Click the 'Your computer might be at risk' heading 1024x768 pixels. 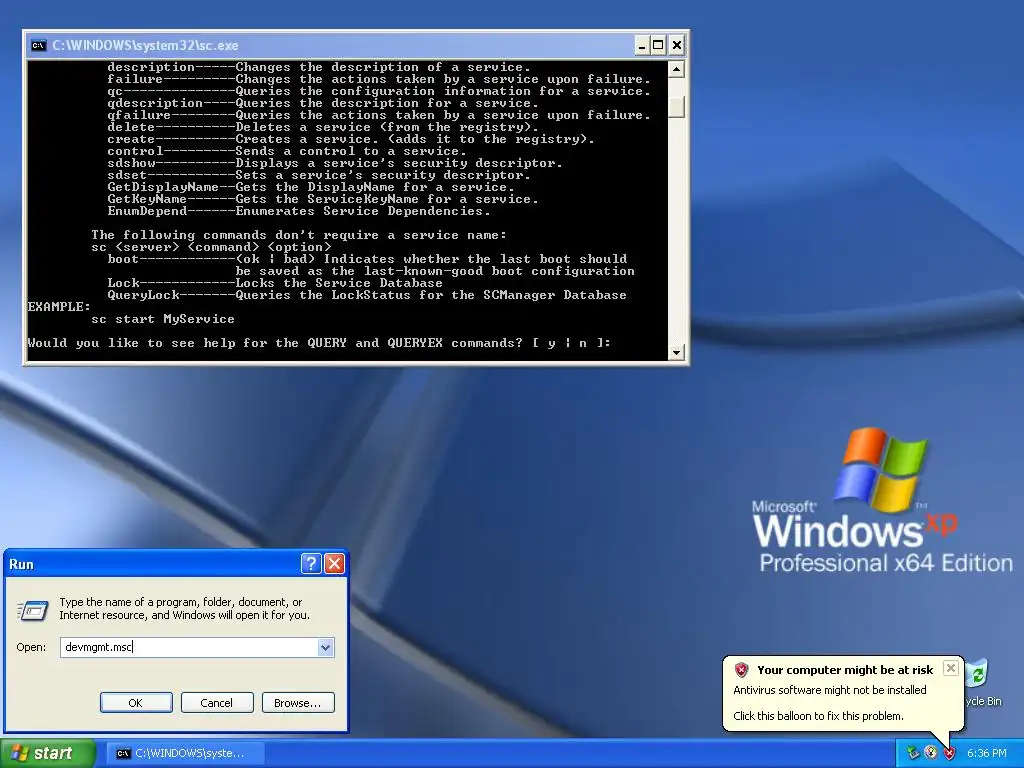845,669
